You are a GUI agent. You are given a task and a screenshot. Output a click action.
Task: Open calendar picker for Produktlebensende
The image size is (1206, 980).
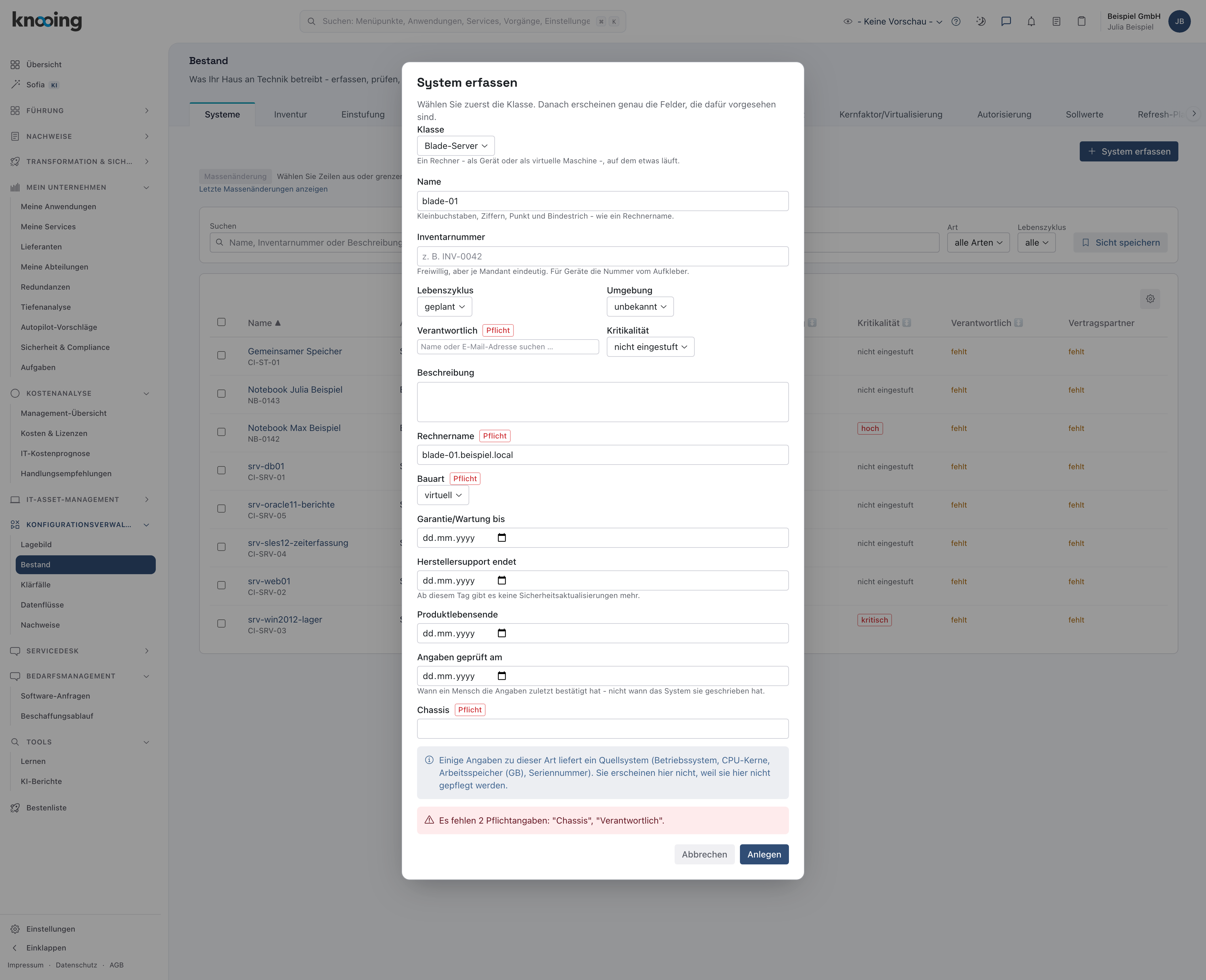[x=502, y=633]
